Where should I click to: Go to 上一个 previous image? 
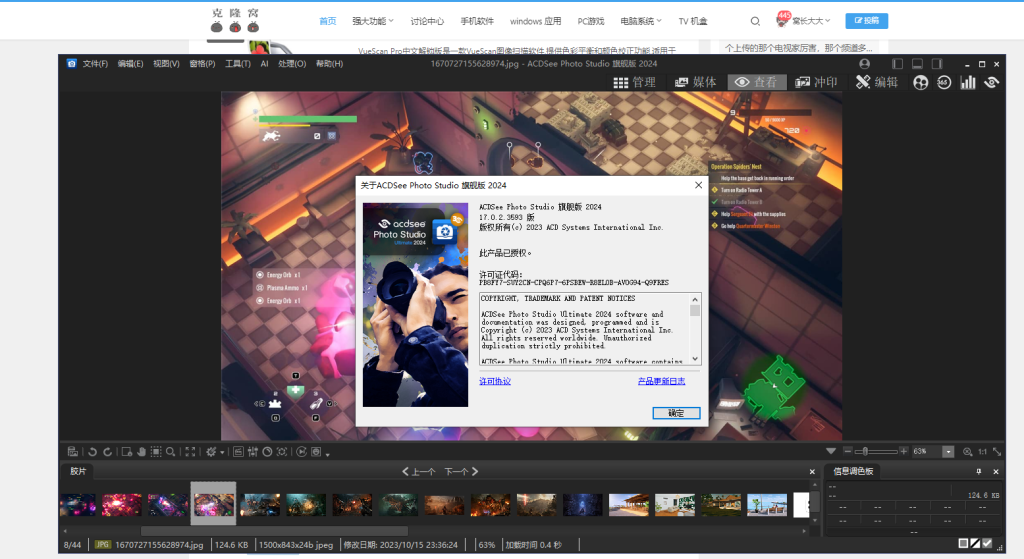(419, 471)
